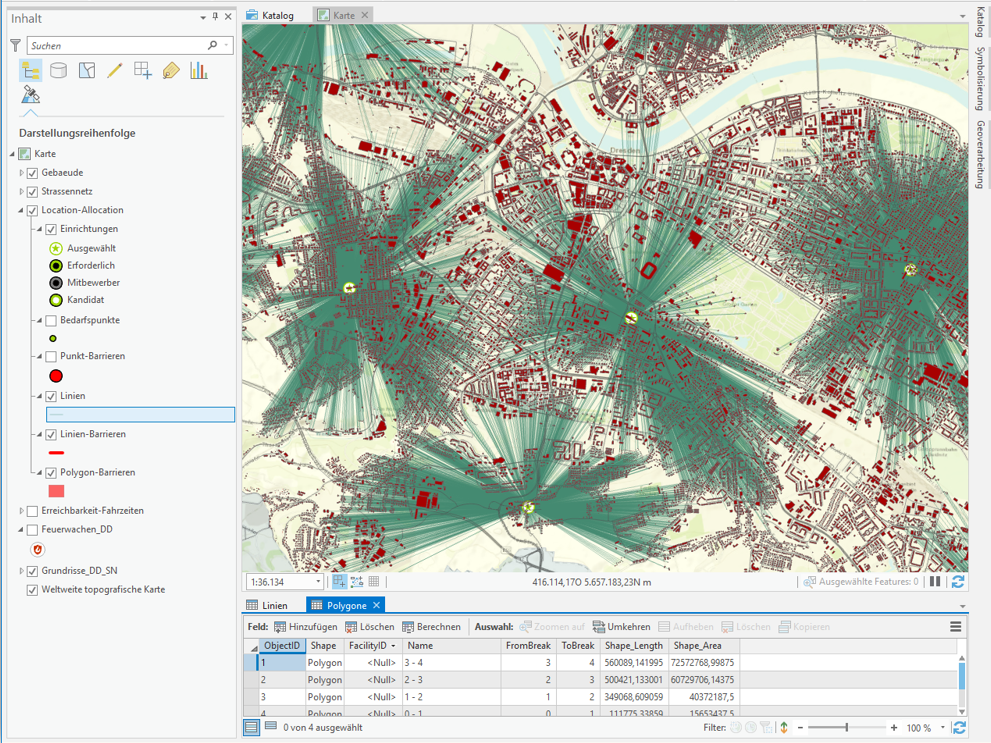
Task: Click the Ausgewählt star symbol
Action: pos(56,248)
